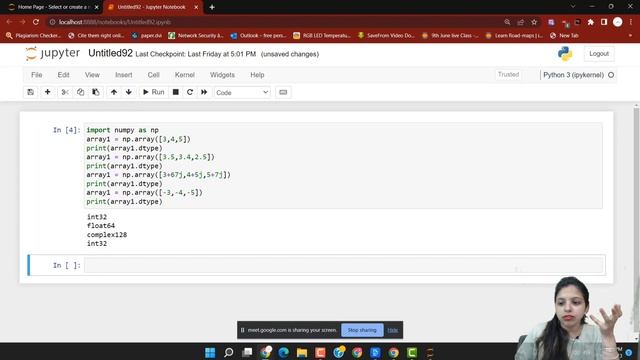The image size is (640, 360).
Task: Open the View menu
Action: (92, 75)
